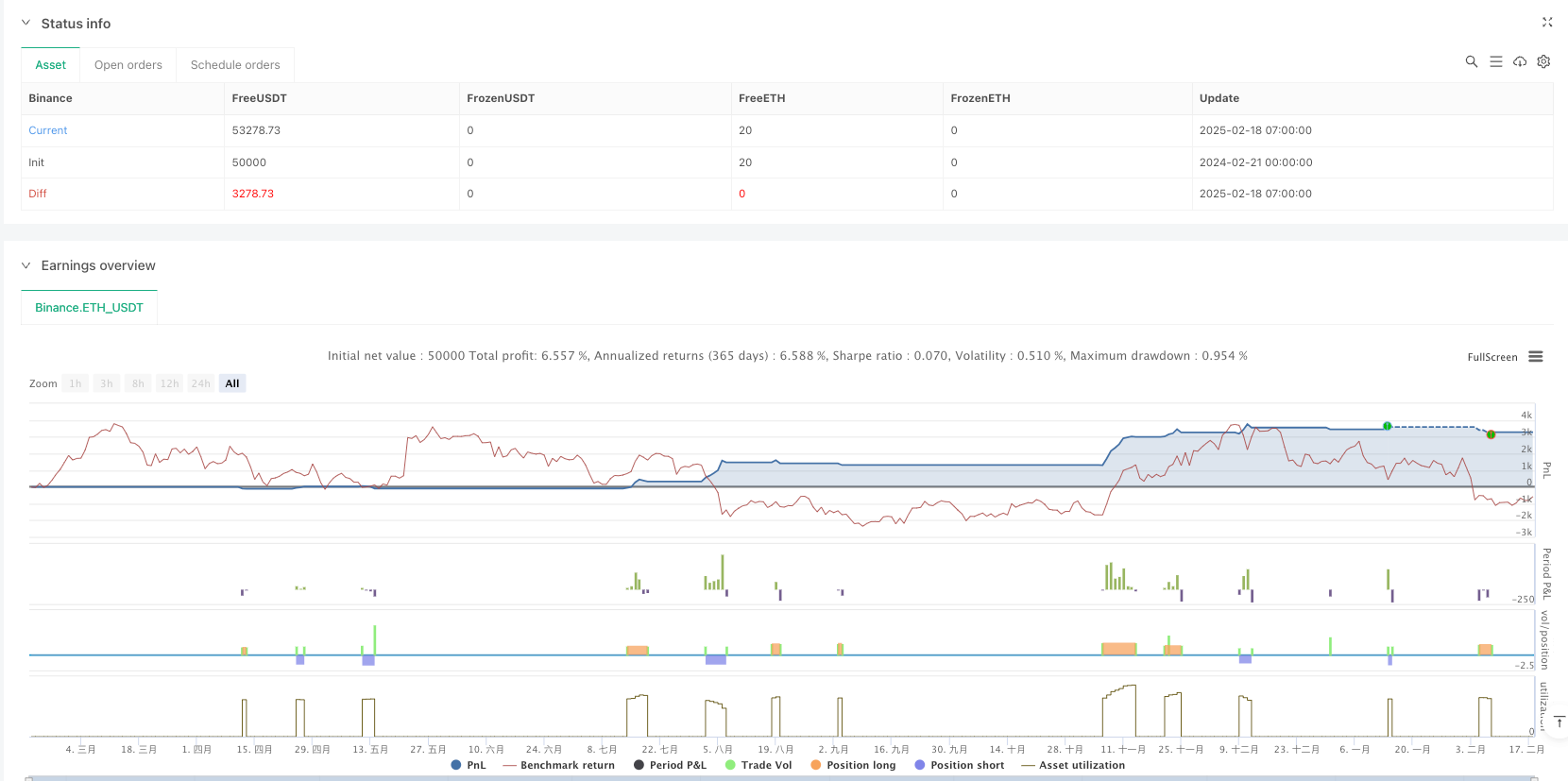Open the settings gear icon
Screen dimensions: 1568x781
1543,61
